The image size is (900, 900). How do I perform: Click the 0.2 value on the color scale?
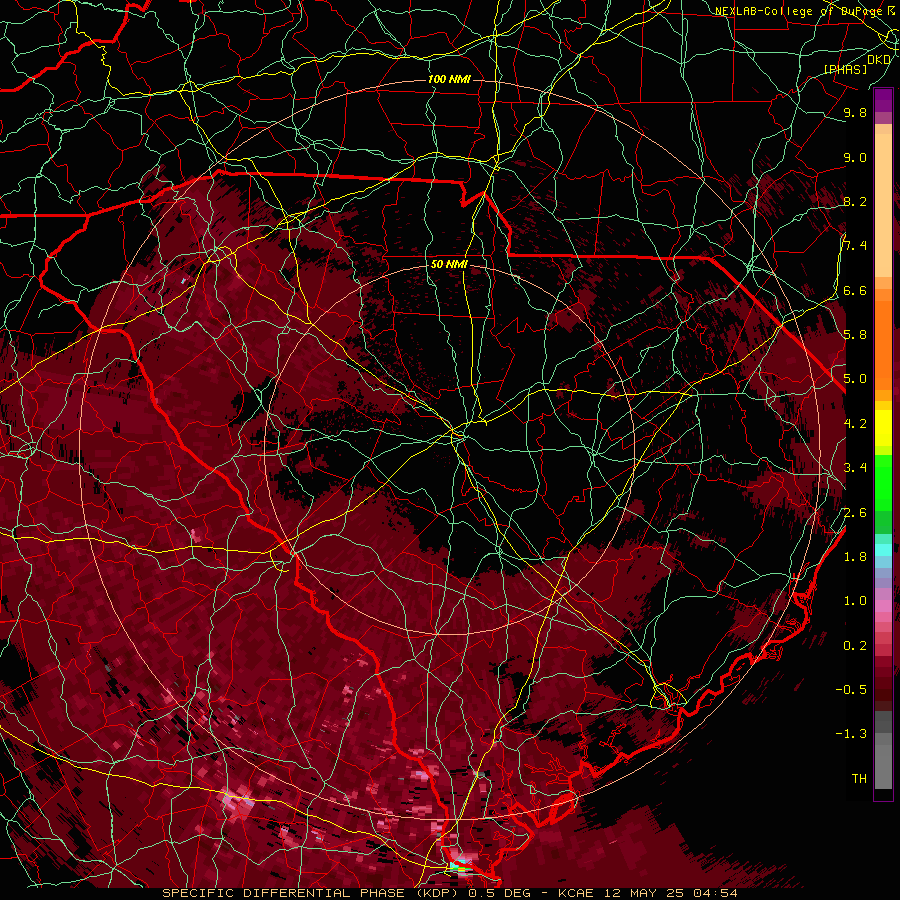[x=855, y=646]
